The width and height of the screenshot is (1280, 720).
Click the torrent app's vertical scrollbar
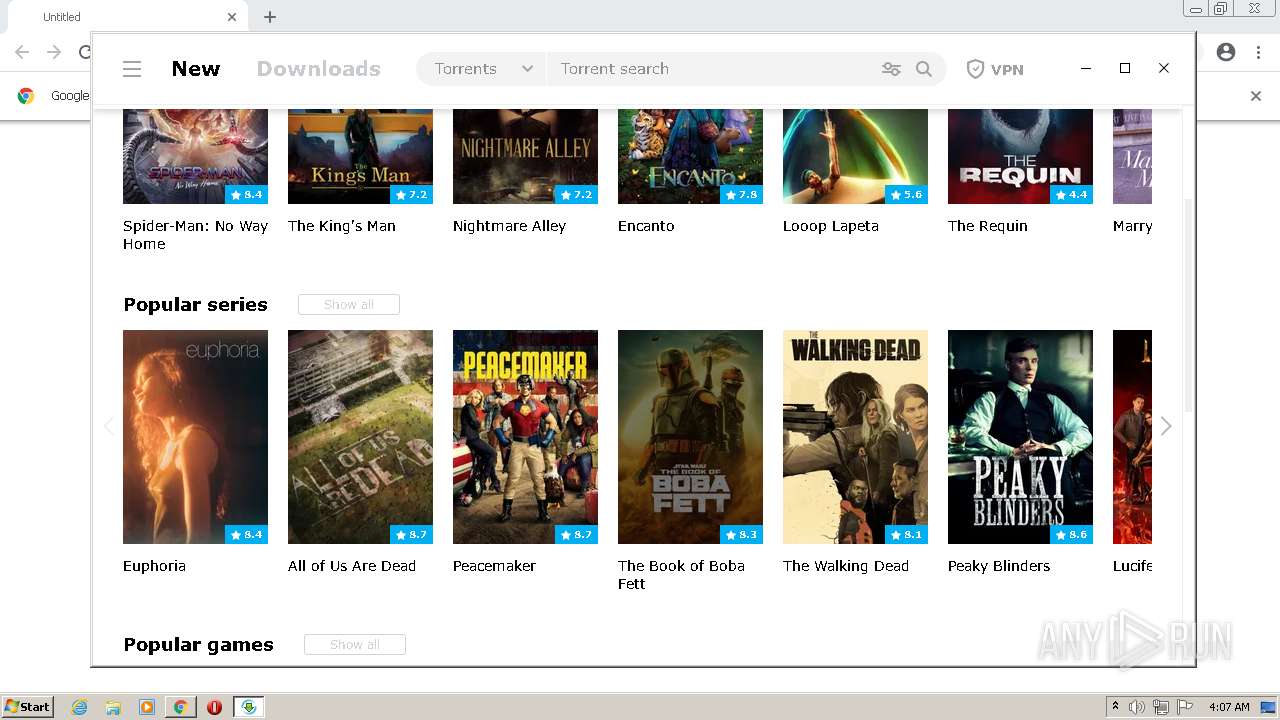coord(1188,305)
